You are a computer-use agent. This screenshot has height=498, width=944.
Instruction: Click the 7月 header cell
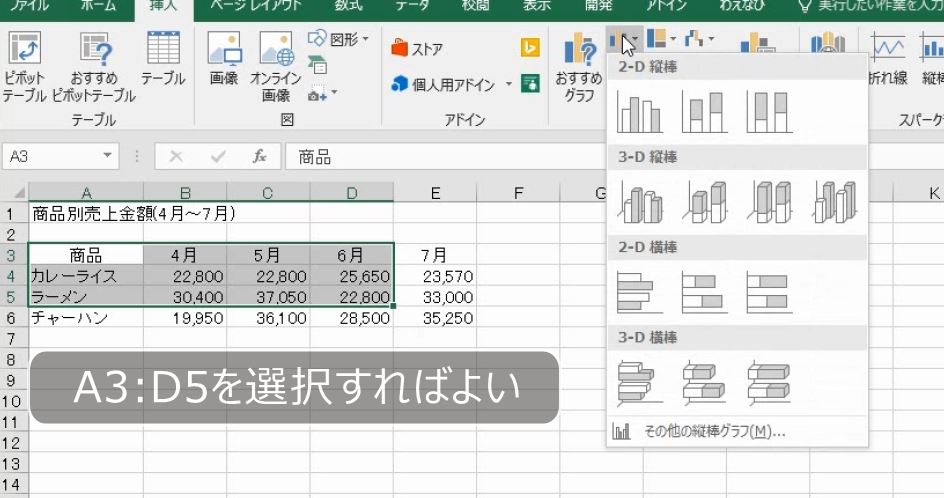435,255
